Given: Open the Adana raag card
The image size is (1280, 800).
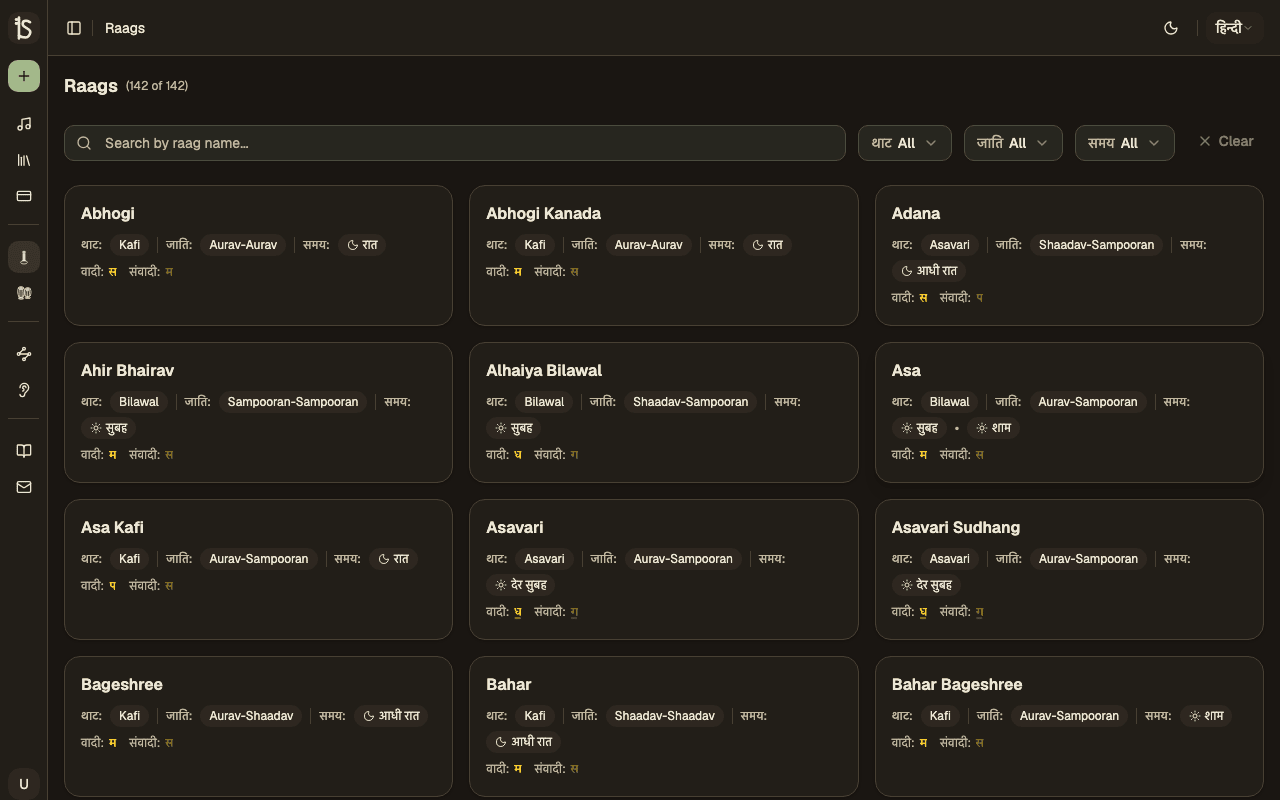Looking at the screenshot, I should point(1069,255).
